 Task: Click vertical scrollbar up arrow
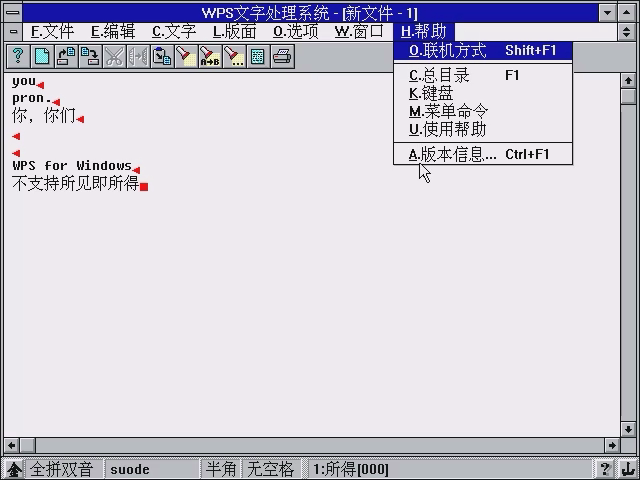tap(628, 81)
